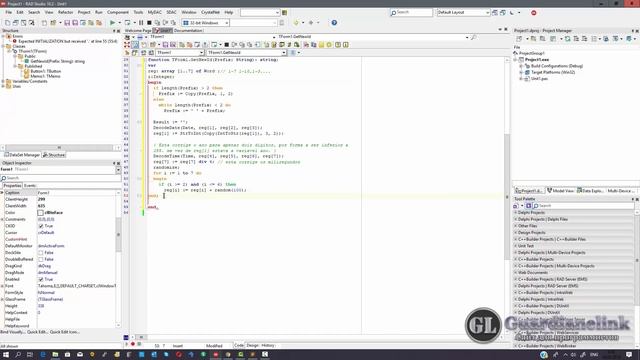Click the Active Configuration icon beside menu combo

click(284, 13)
